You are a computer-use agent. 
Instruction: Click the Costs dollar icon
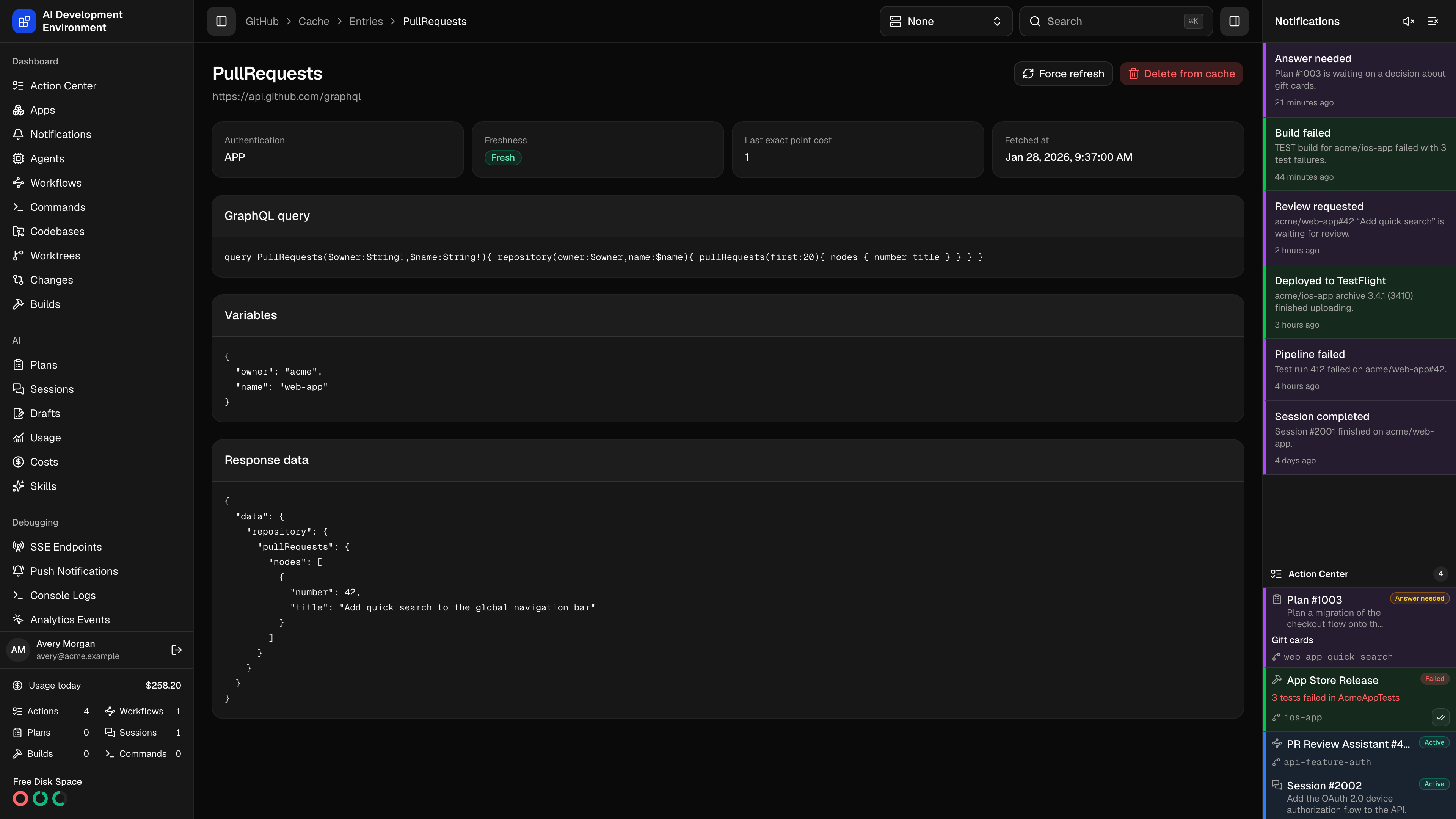click(18, 462)
